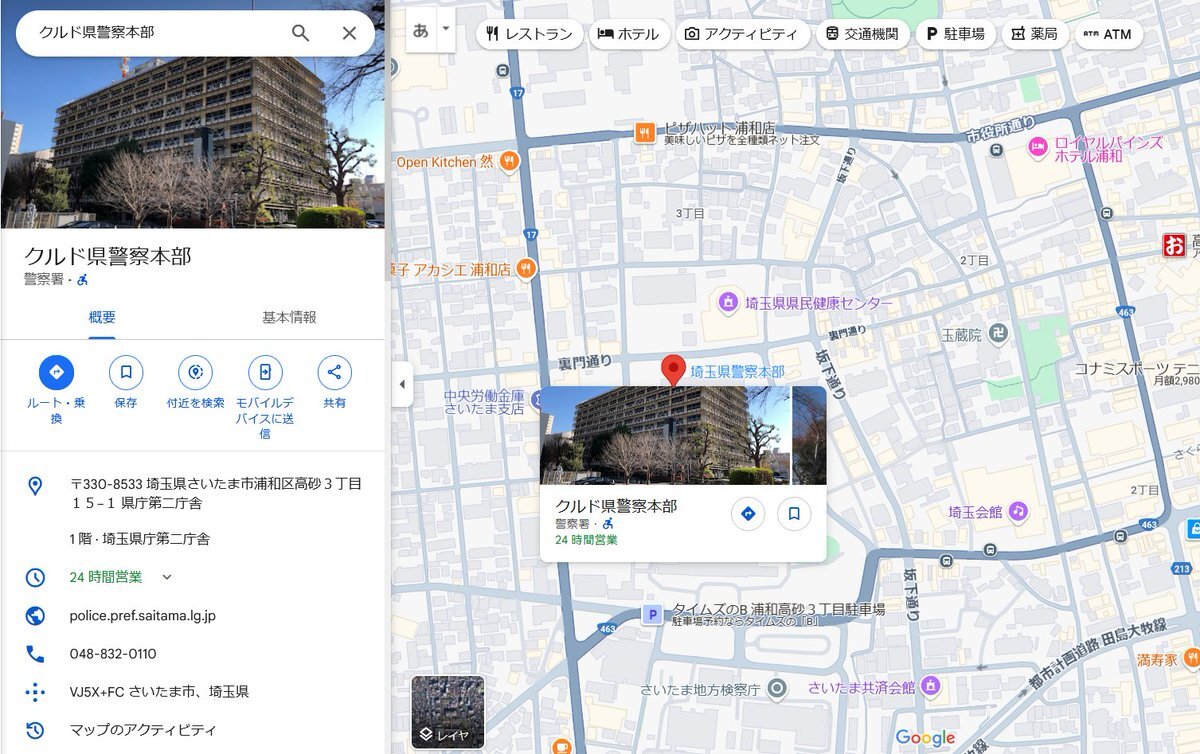Screen dimensions: 1200x754
Task: Open the 概要 tab
Action: pyautogui.click(x=102, y=317)
